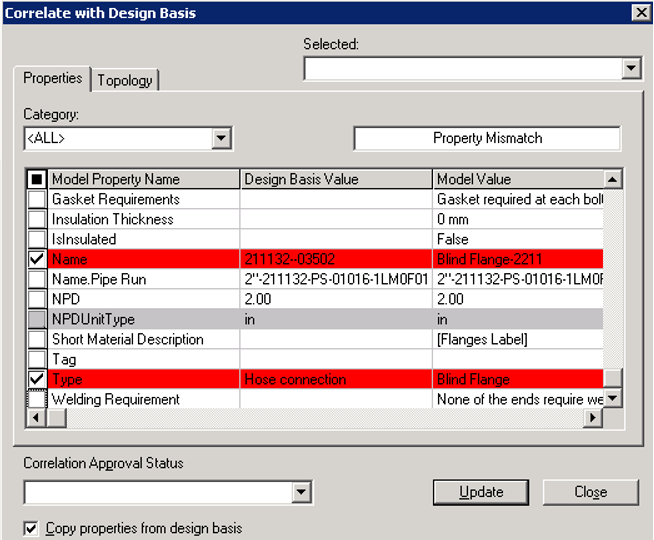Viewport: 654px width, 540px height.
Task: Check the Gasket Requirements row checkbox
Action: point(37,199)
